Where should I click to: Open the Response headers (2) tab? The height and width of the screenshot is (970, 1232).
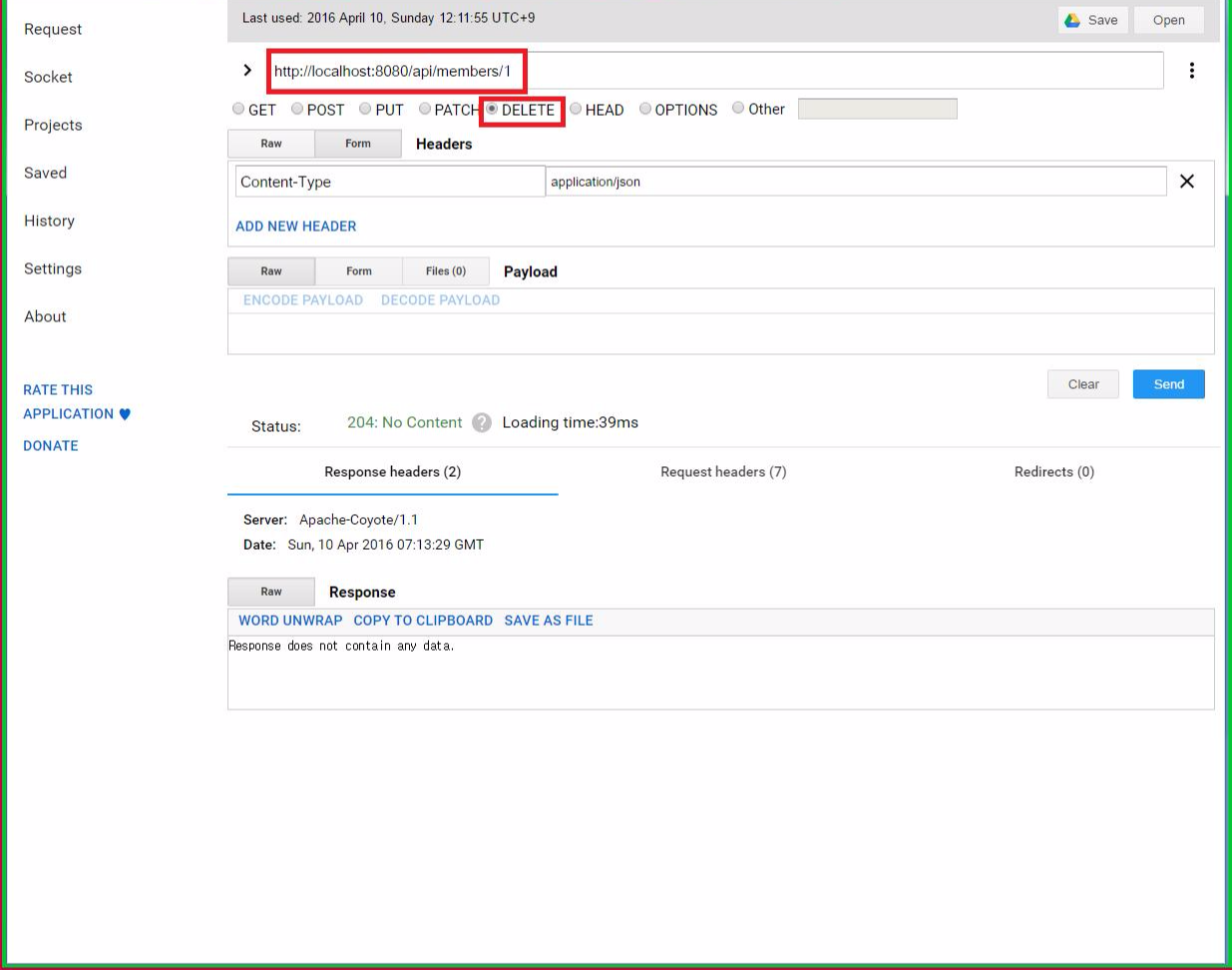click(393, 472)
